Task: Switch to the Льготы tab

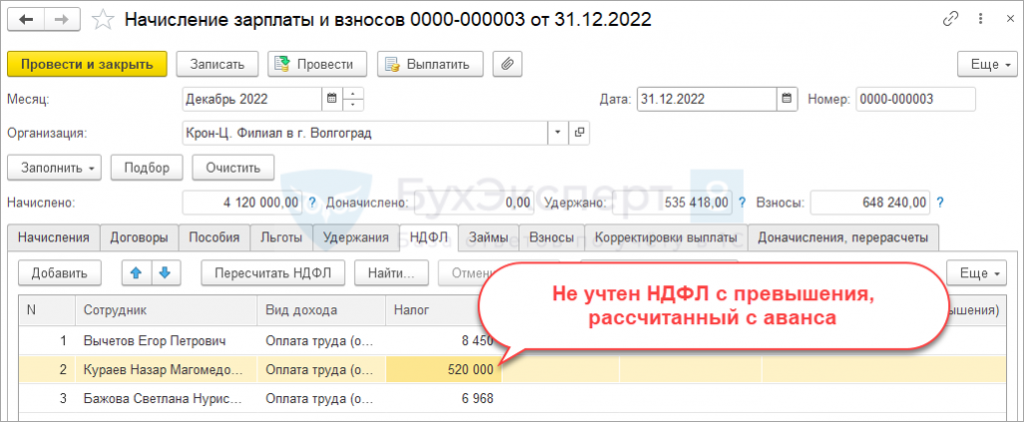Action: (281, 237)
